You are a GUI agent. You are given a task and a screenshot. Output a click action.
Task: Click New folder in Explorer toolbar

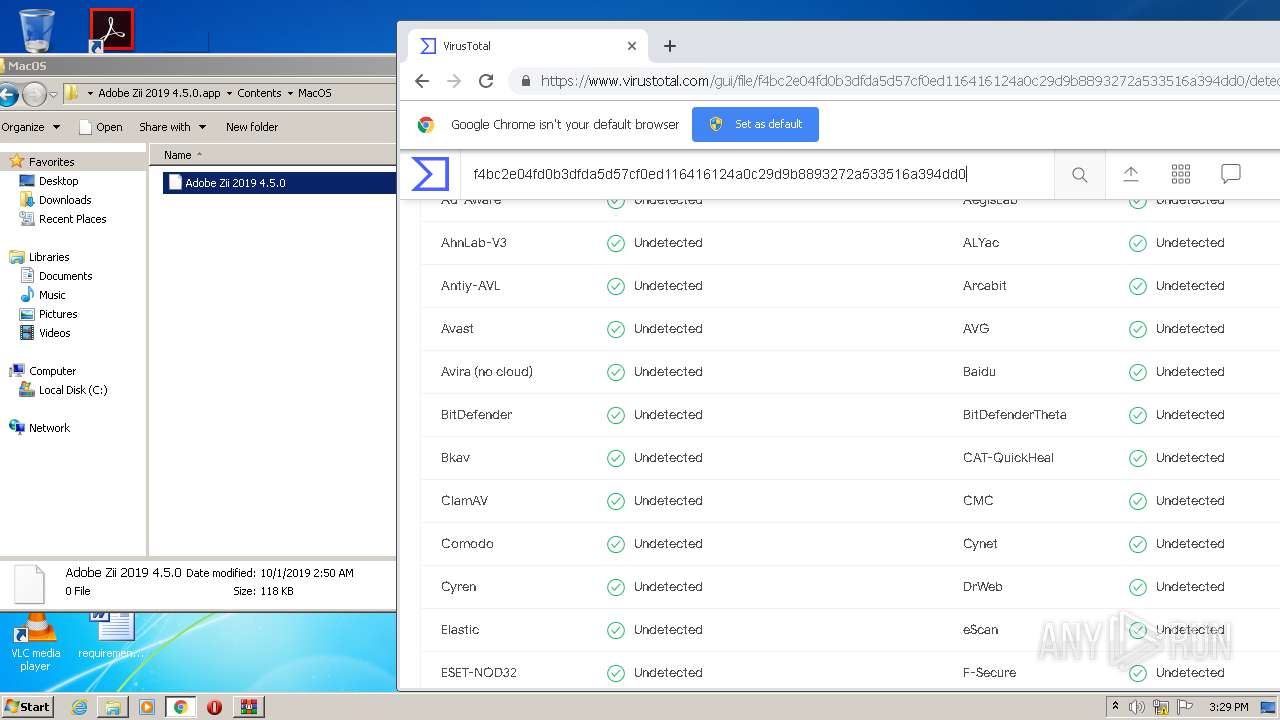[252, 127]
